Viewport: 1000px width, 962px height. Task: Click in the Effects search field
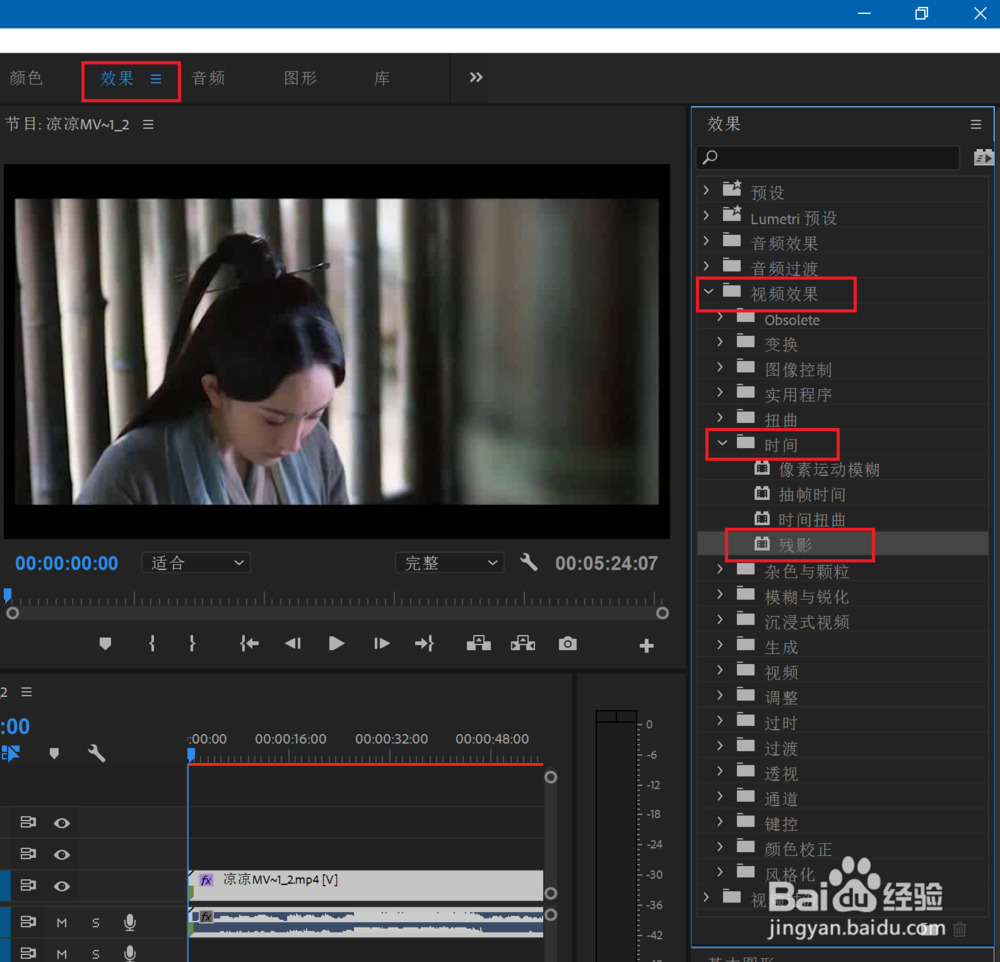[828, 157]
